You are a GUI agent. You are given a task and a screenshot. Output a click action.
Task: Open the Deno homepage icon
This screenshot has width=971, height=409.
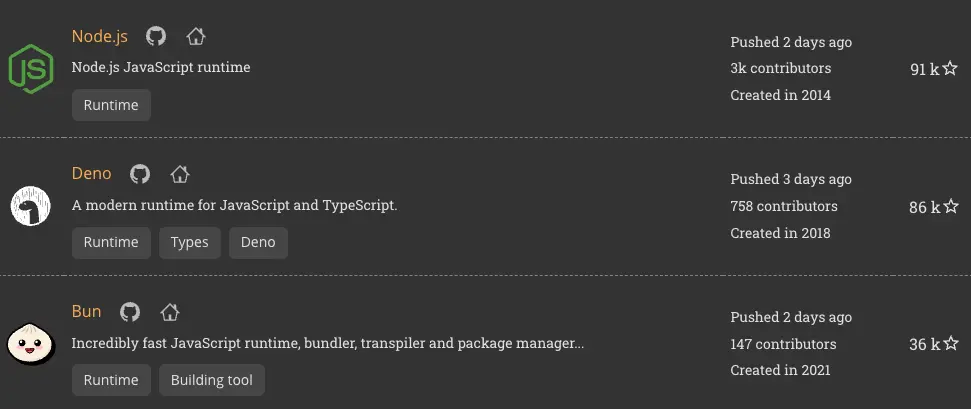click(x=180, y=174)
